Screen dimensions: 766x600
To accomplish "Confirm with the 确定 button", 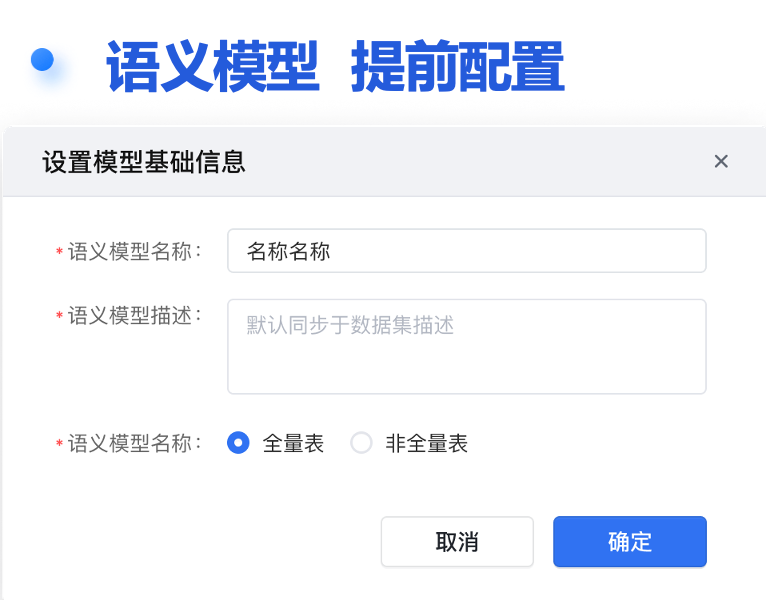I will [x=630, y=542].
